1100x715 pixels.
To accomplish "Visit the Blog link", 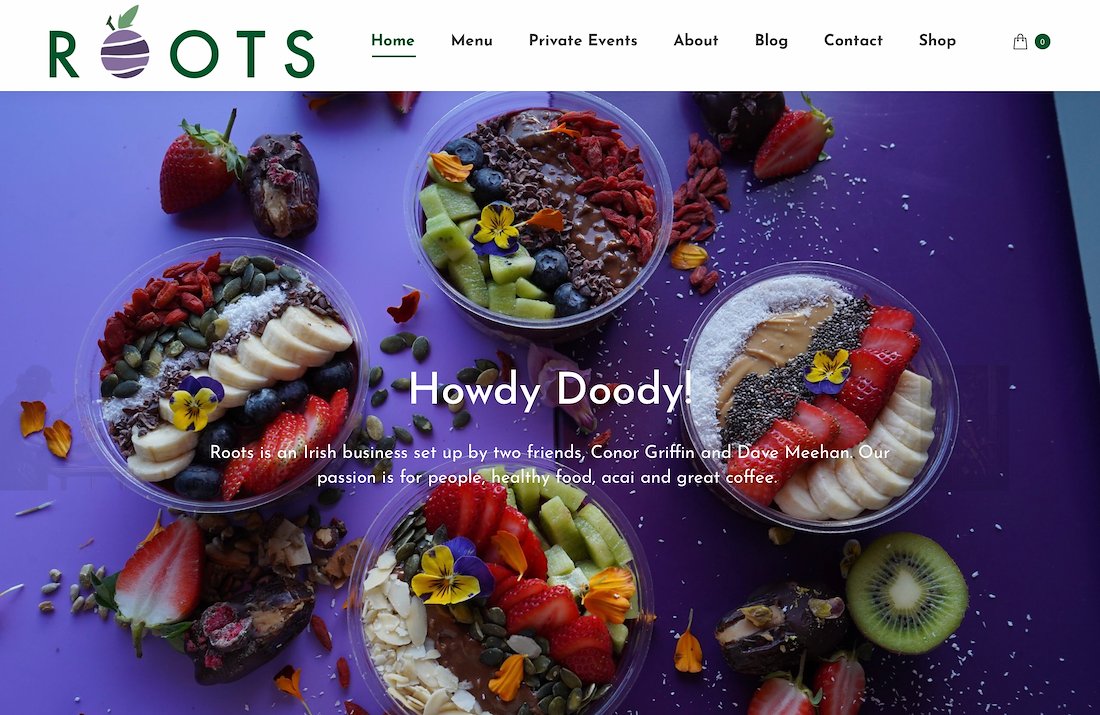I will pos(771,41).
